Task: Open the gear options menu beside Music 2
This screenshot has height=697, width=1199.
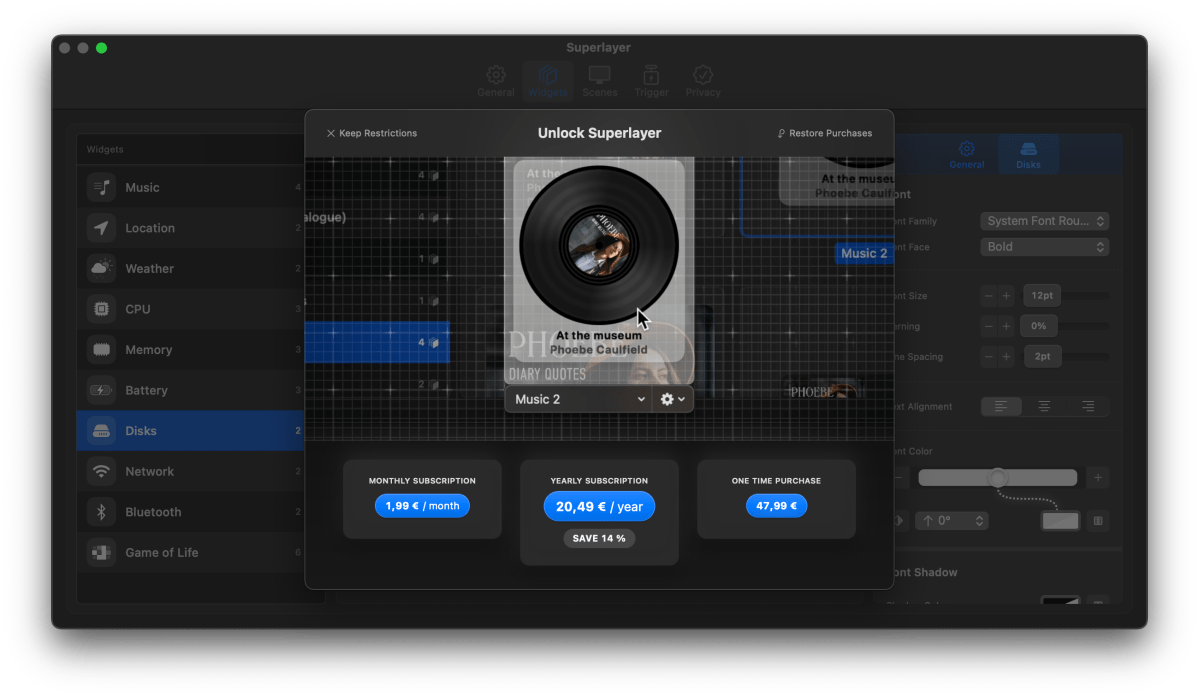Action: click(x=672, y=399)
